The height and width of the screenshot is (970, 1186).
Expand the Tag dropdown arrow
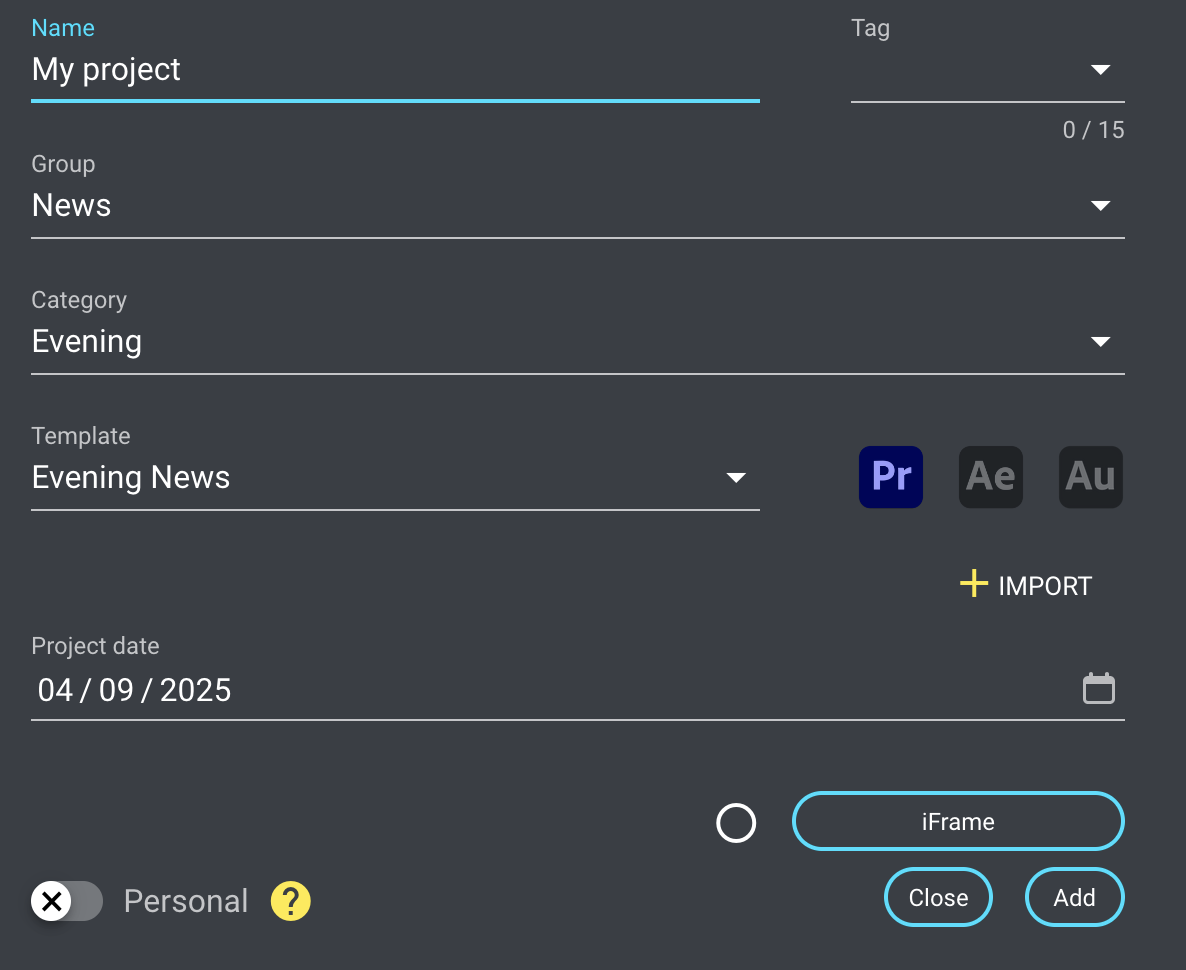(1100, 70)
